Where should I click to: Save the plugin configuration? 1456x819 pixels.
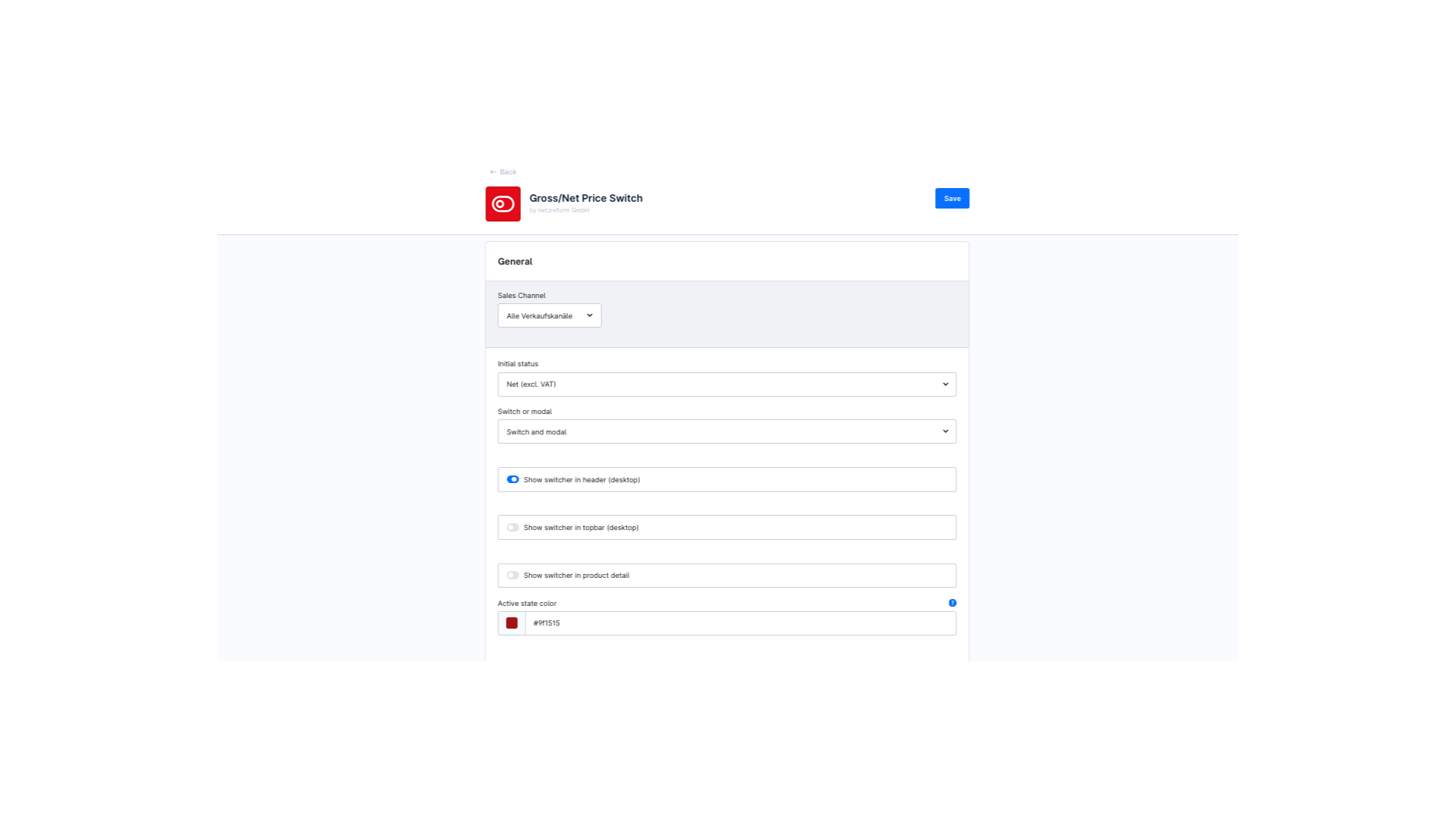pyautogui.click(x=952, y=199)
